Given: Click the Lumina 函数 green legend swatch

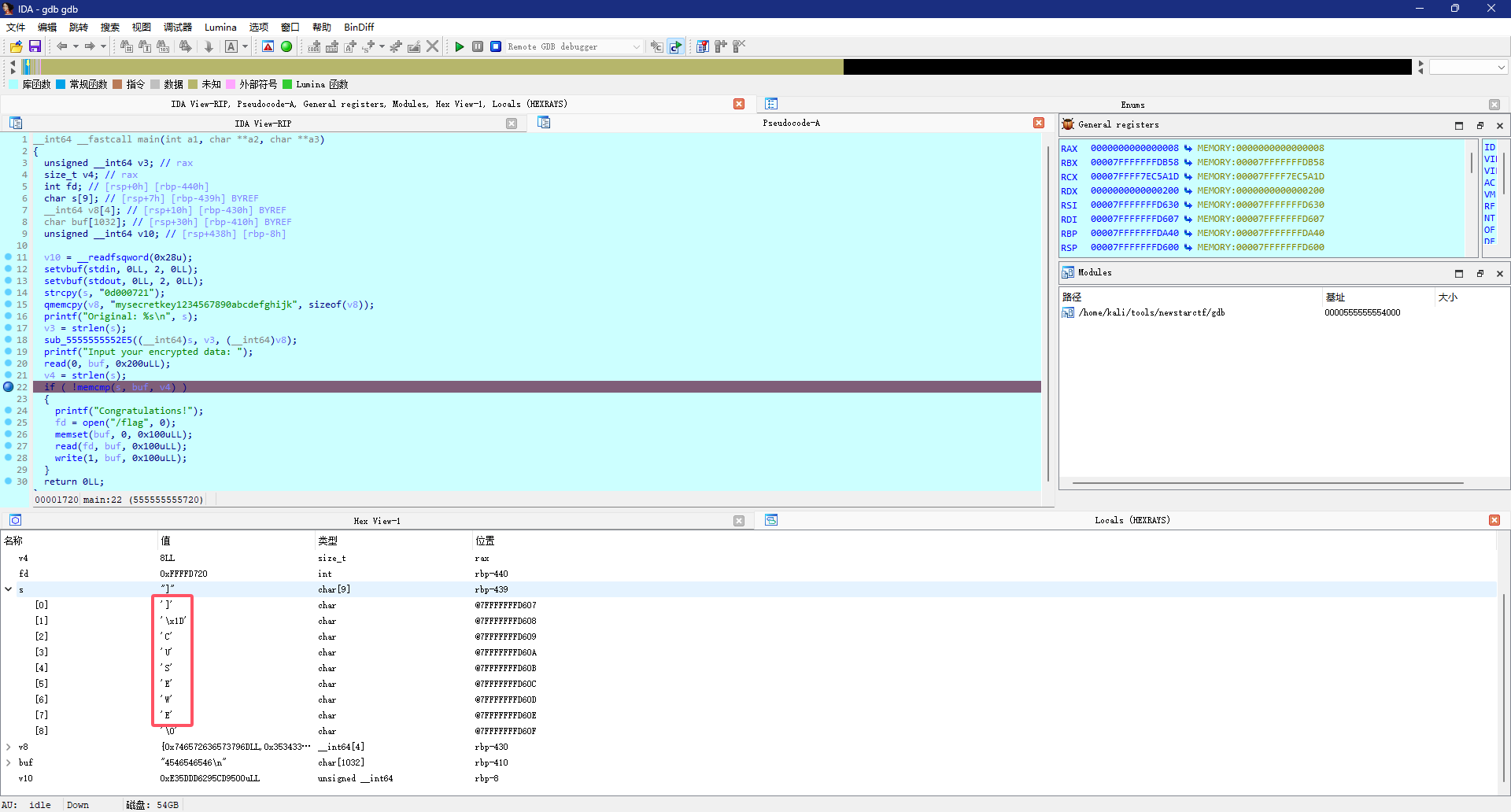Looking at the screenshot, I should tap(287, 84).
